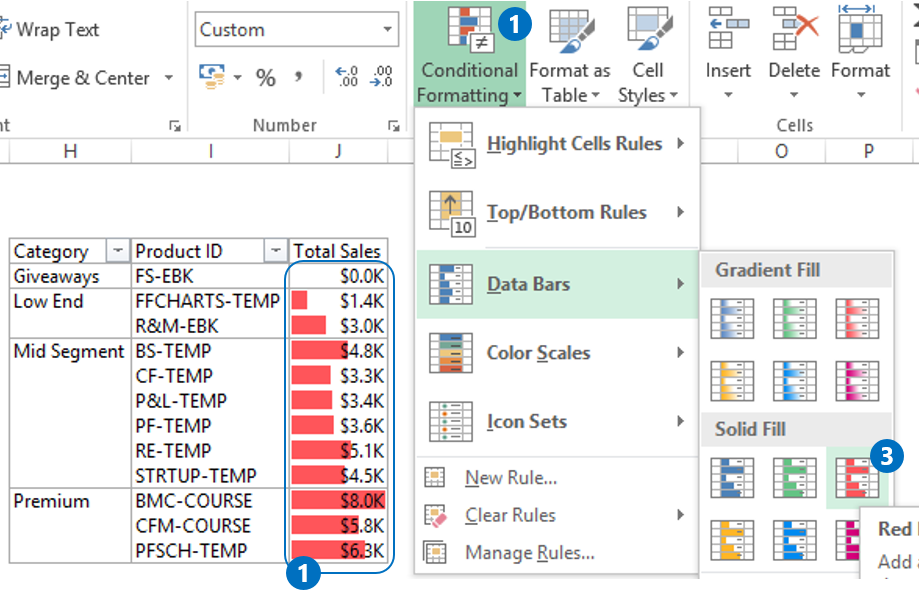
Task: Open the Custom number format dropdown
Action: tap(387, 29)
